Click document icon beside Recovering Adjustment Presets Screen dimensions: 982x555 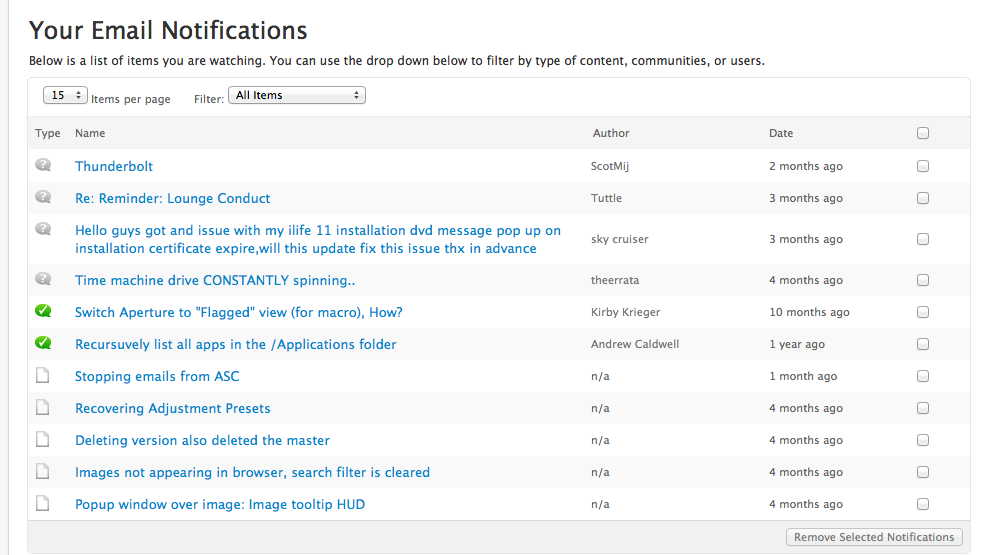click(x=43, y=408)
